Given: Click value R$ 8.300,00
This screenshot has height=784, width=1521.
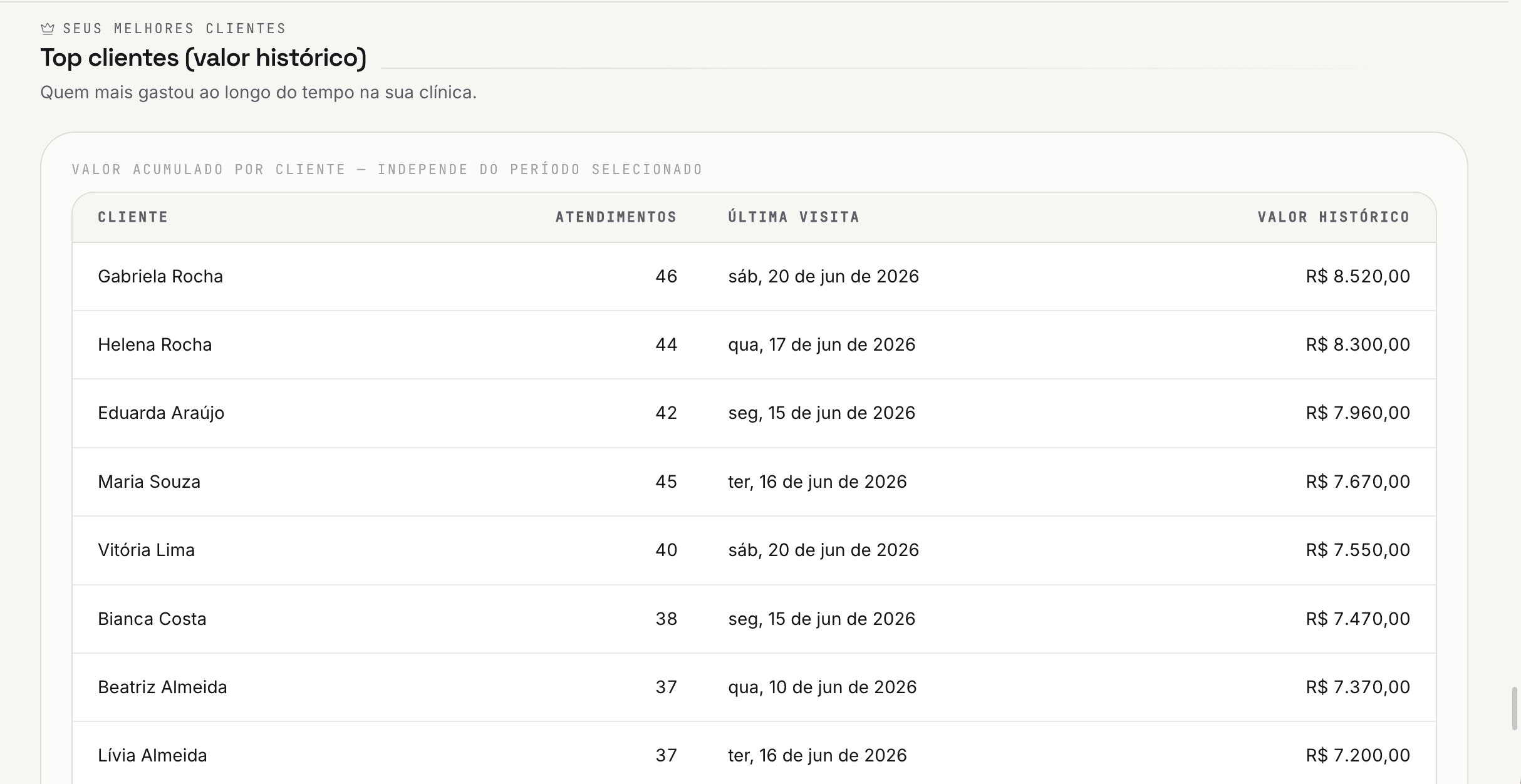Looking at the screenshot, I should pos(1357,344).
